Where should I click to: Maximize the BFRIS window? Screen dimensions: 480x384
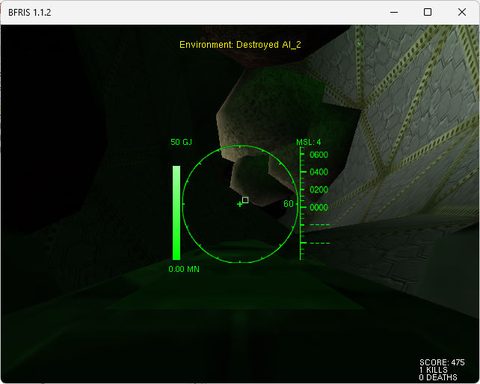[428, 12]
